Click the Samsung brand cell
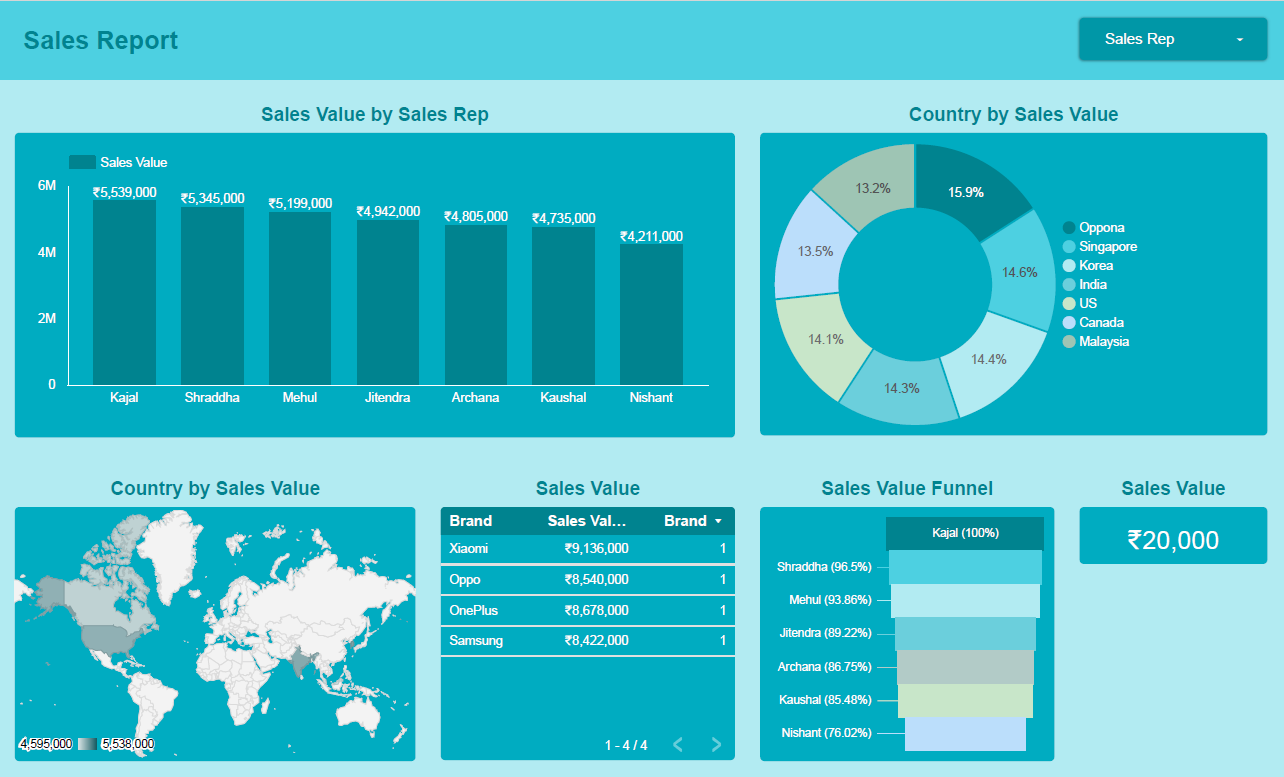1284x777 pixels. tap(476, 641)
